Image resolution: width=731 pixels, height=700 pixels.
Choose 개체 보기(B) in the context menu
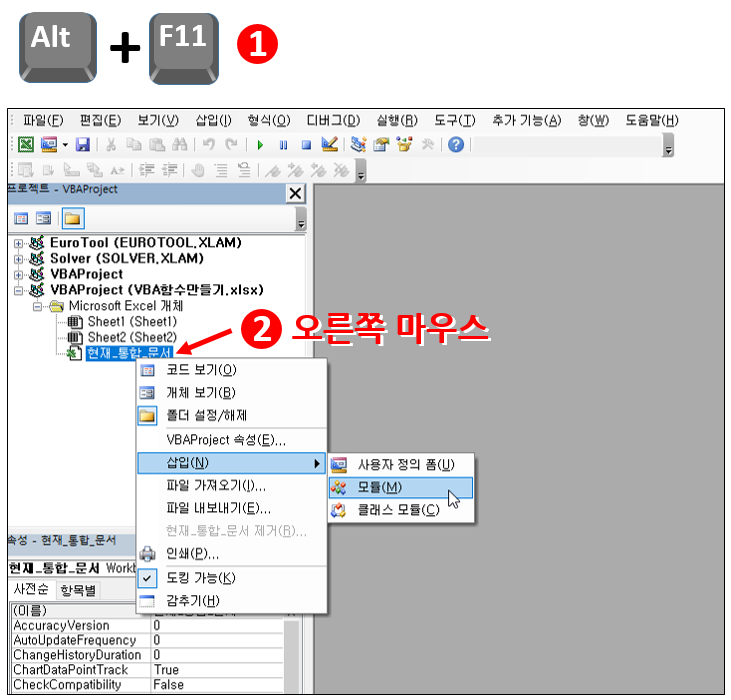[x=232, y=393]
